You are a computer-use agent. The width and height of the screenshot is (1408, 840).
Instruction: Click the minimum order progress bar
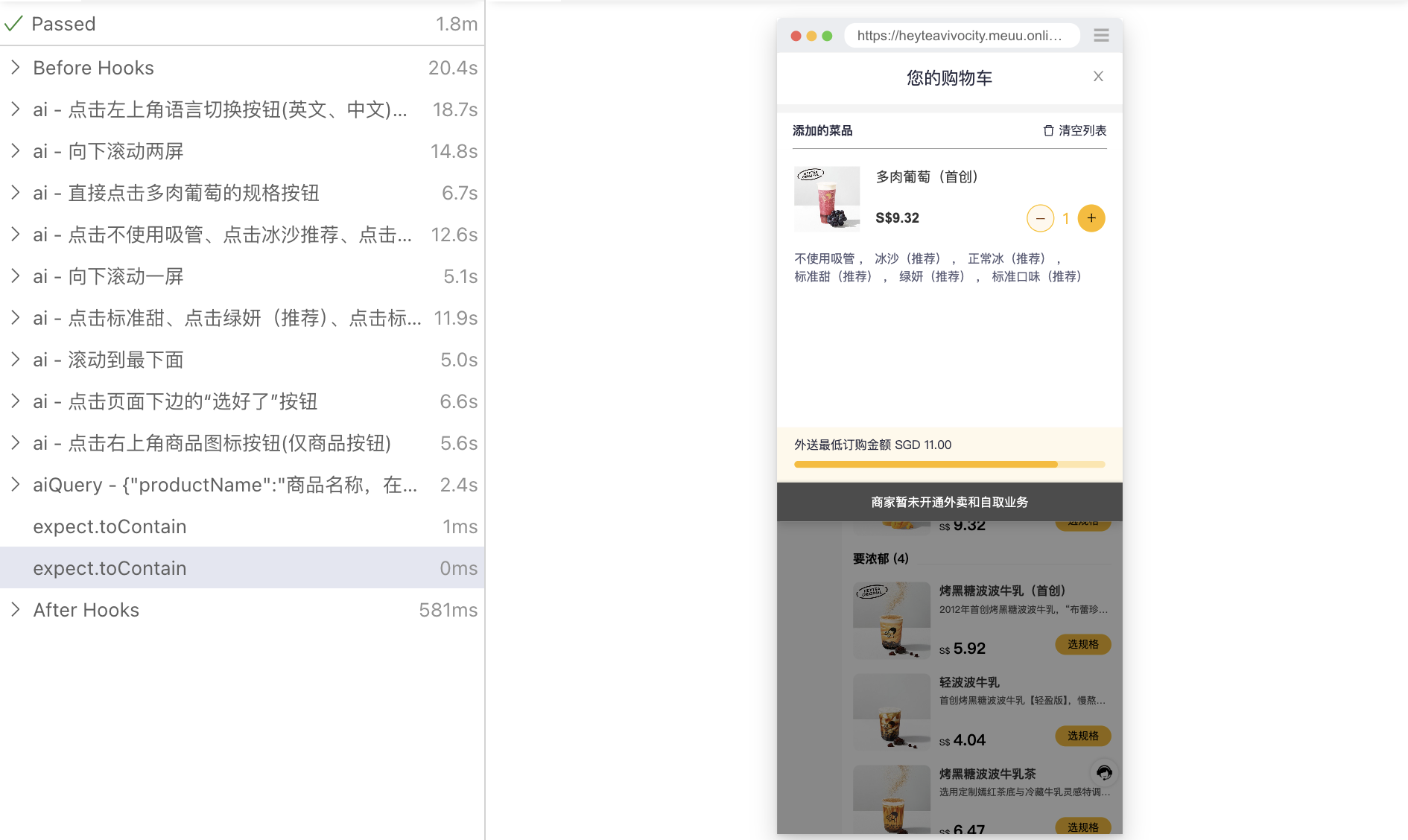[x=949, y=465]
